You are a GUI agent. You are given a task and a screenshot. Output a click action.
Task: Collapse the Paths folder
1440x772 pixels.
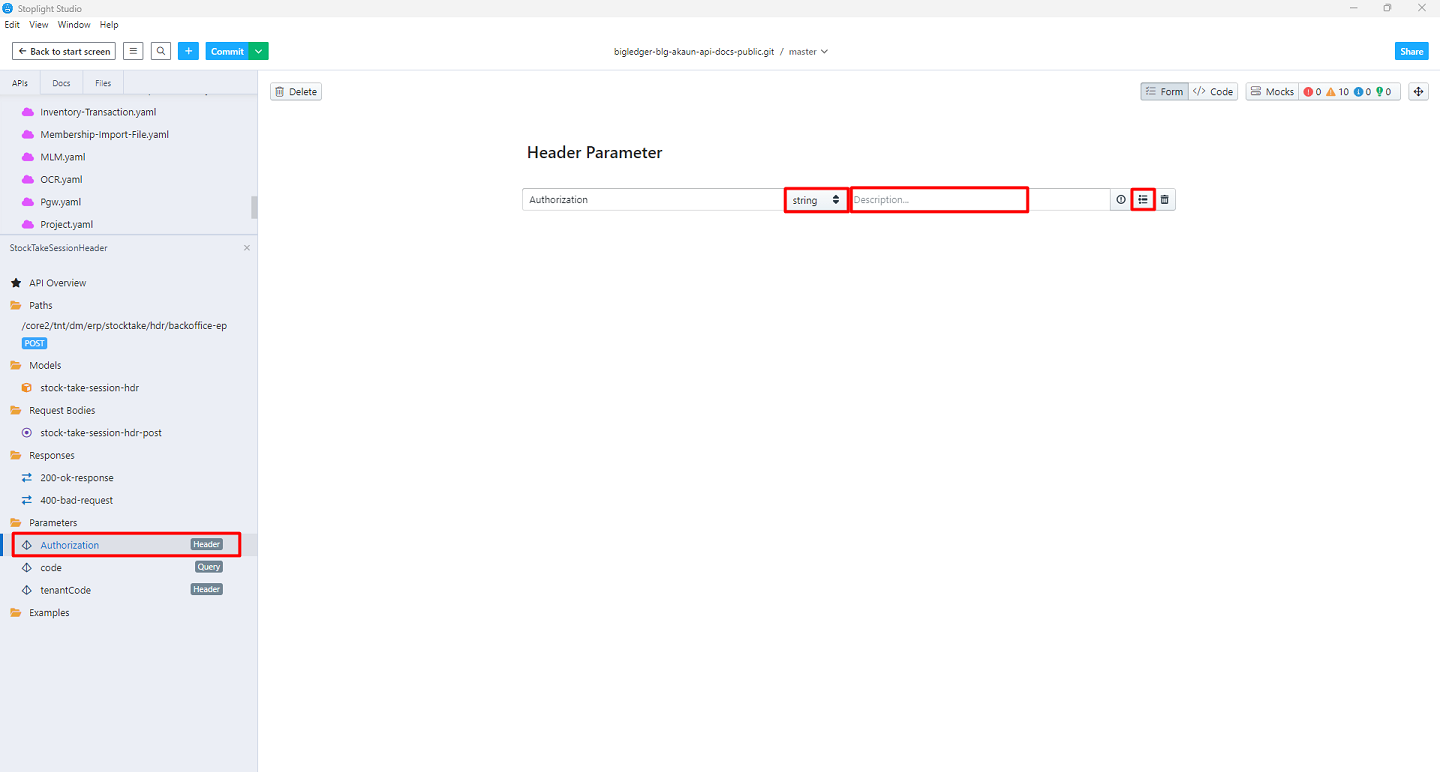pos(40,306)
